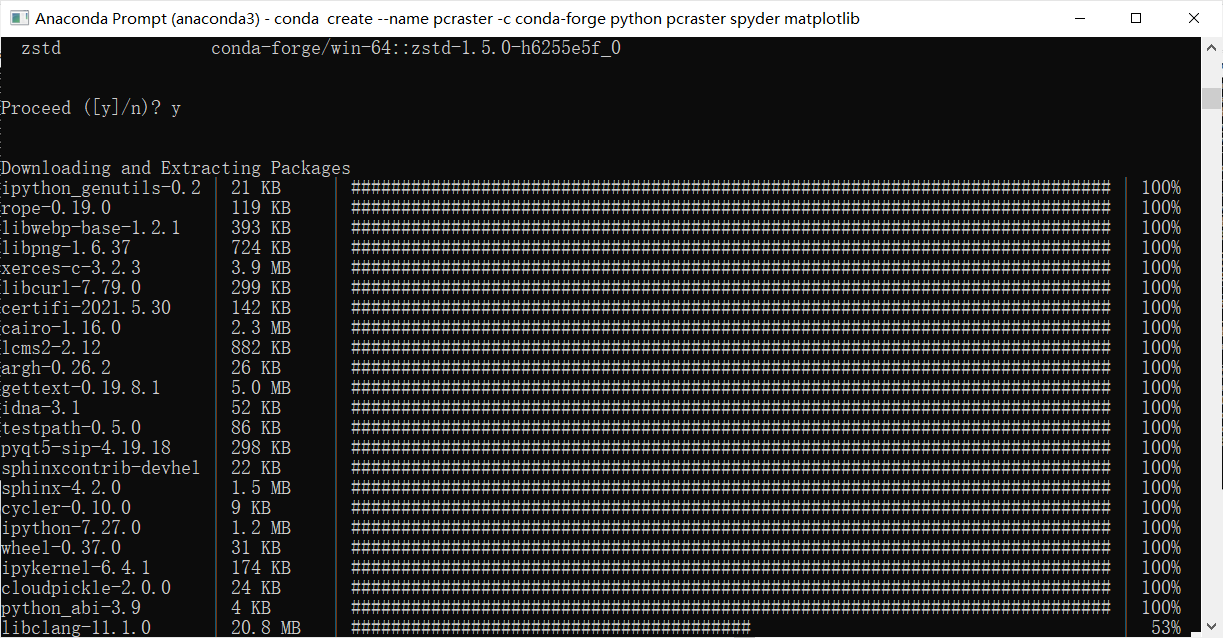The image size is (1223, 638).
Task: Click the 100% value in the ipython_genutils row
Action: (1161, 188)
